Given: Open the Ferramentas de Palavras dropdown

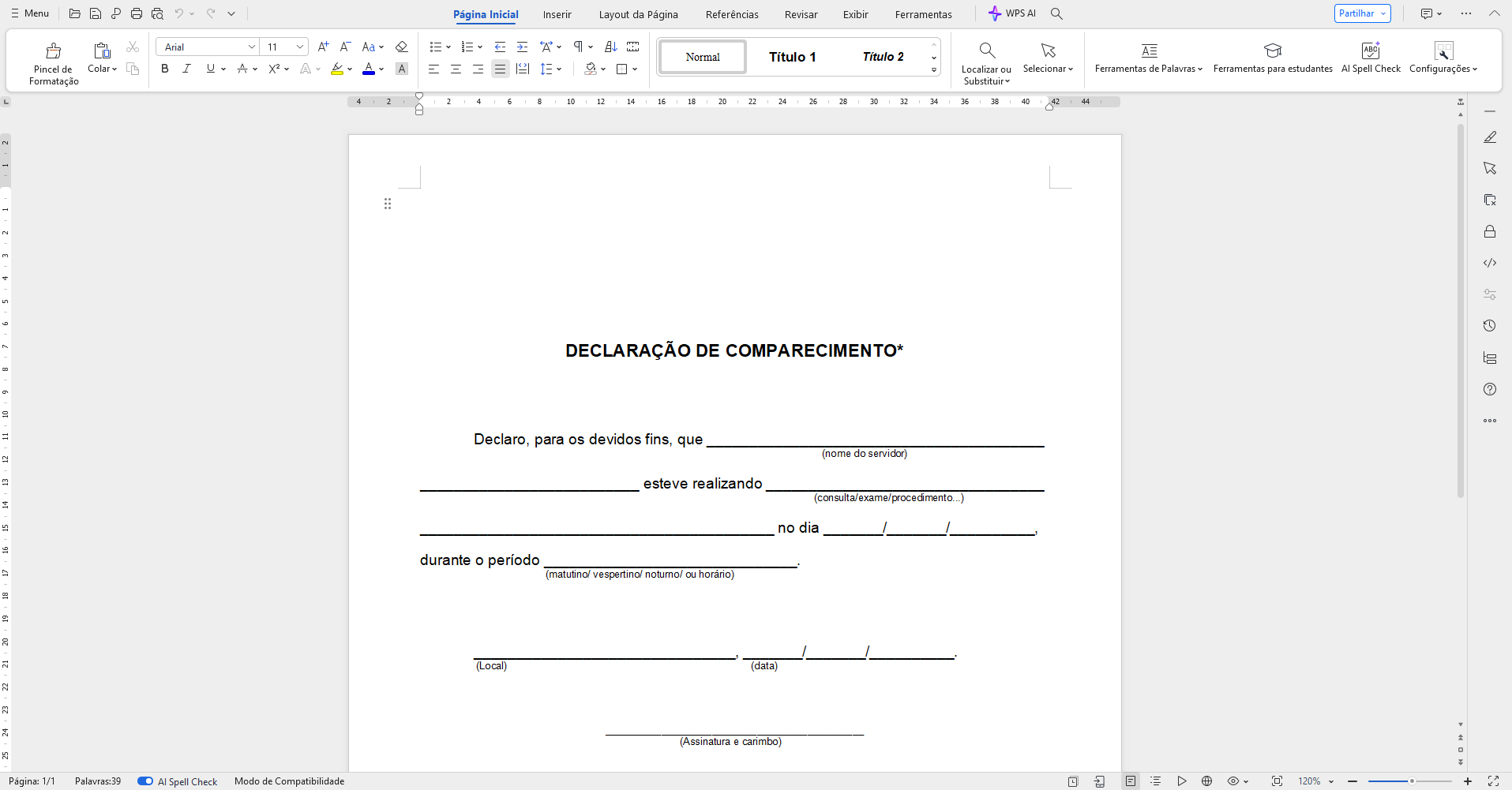Looking at the screenshot, I should click(x=1149, y=58).
